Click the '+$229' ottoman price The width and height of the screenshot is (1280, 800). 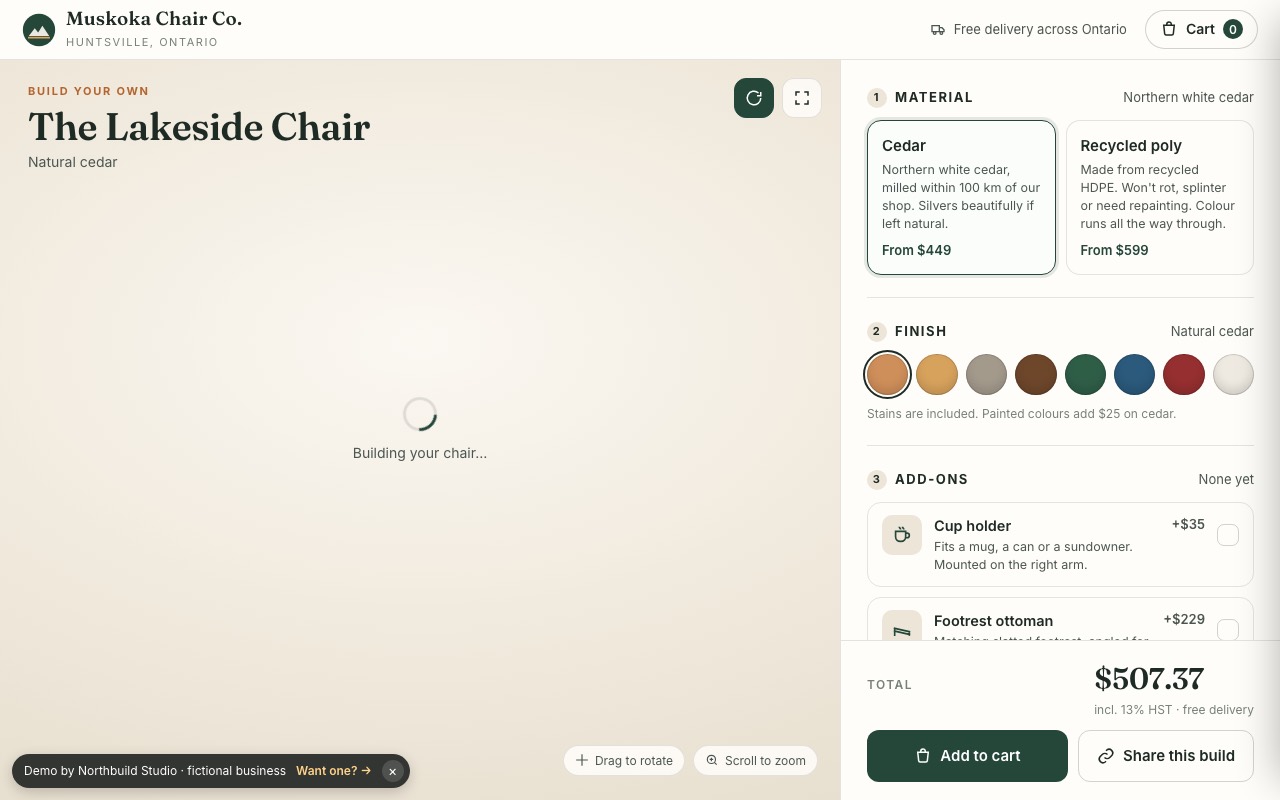(1184, 619)
